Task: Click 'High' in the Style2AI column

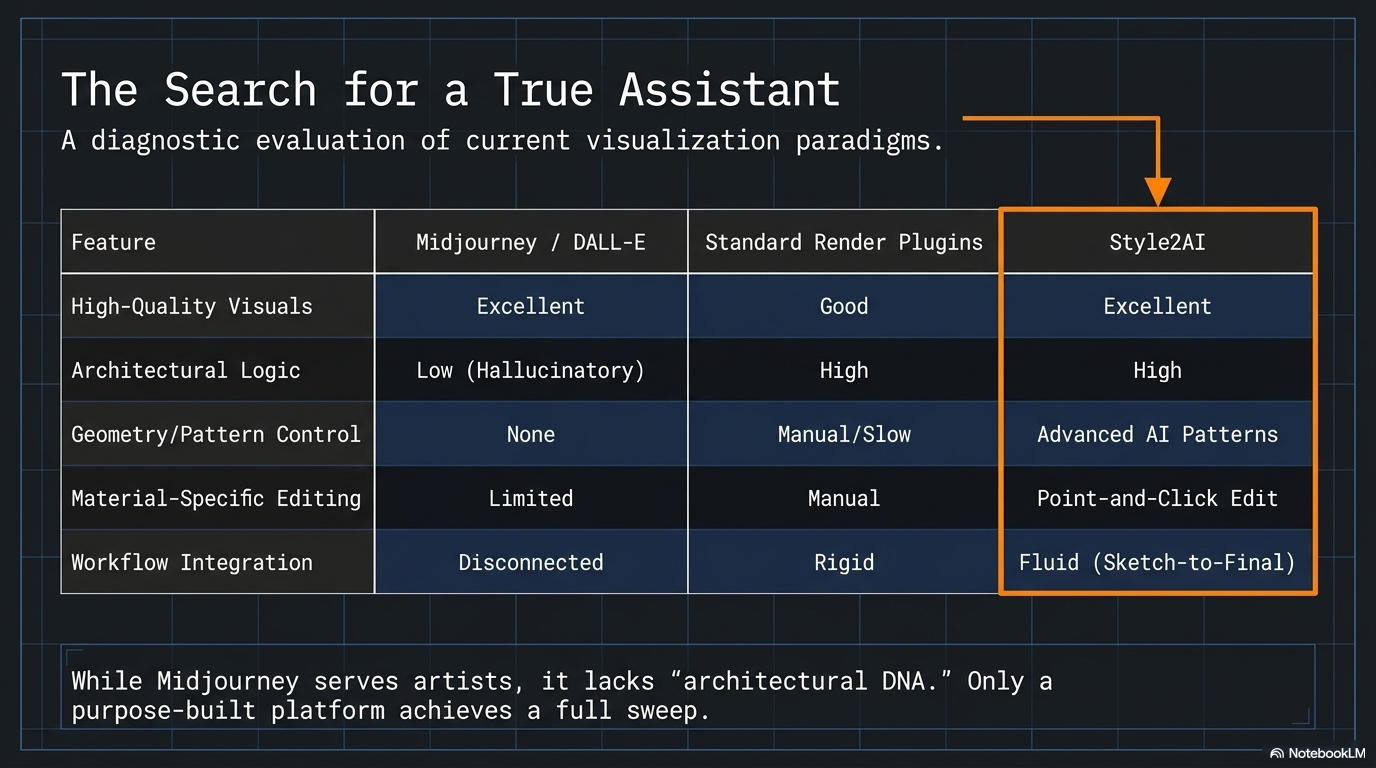Action: point(1157,370)
